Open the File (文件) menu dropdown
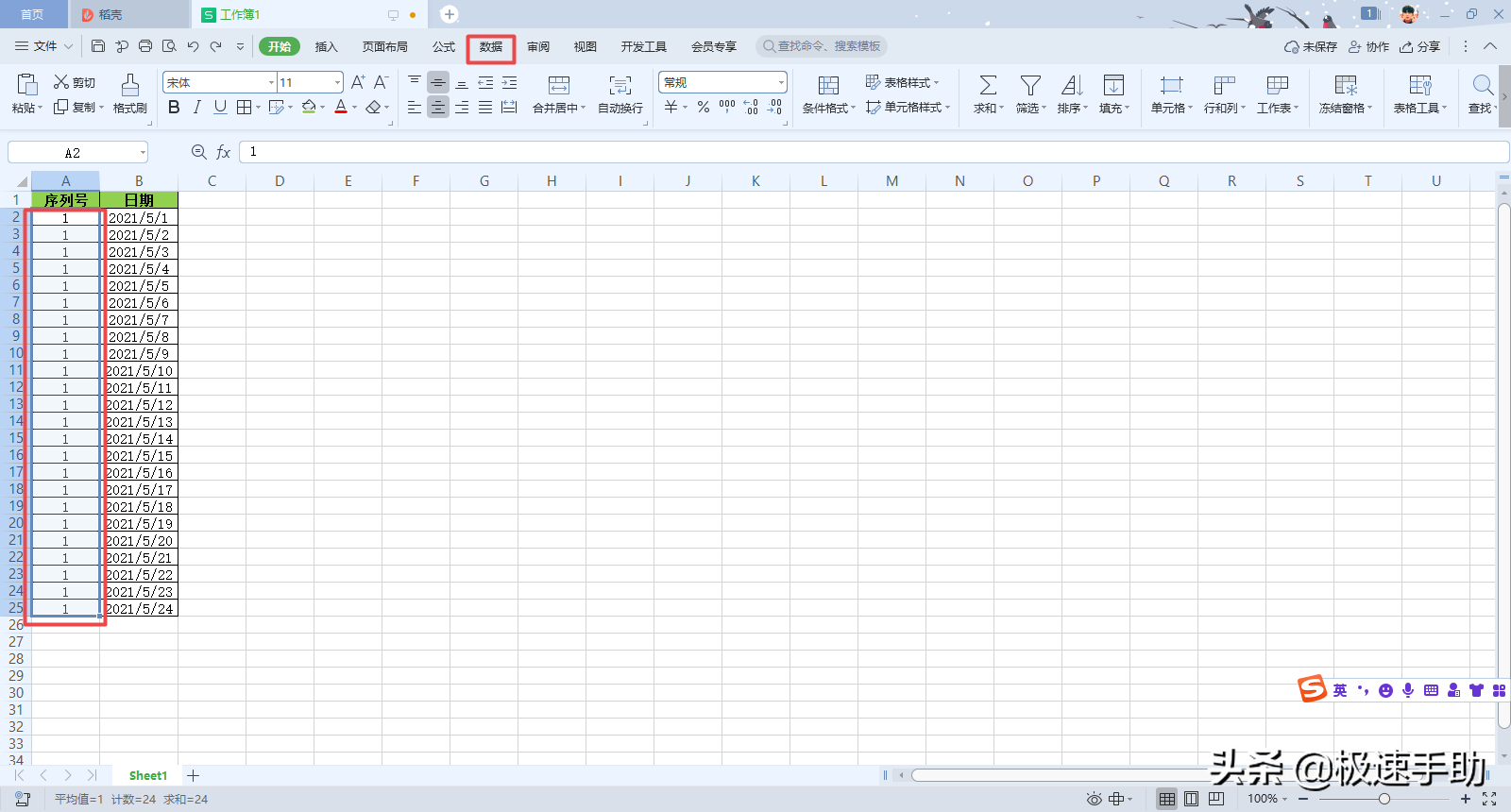1511x812 pixels. click(43, 46)
